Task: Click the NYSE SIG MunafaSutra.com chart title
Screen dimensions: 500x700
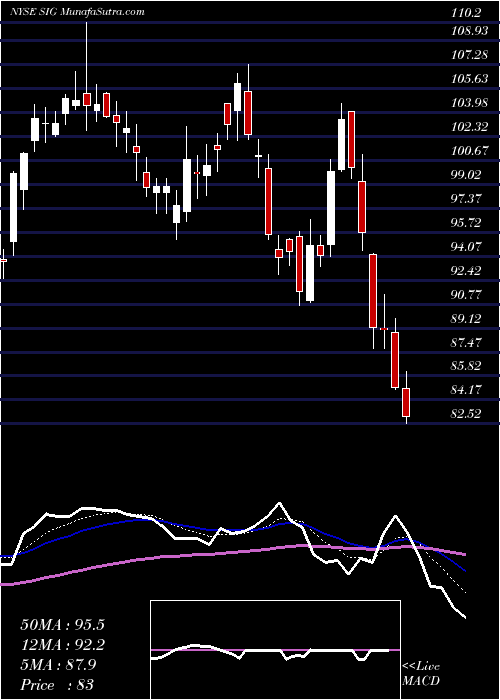Action: tap(77, 12)
